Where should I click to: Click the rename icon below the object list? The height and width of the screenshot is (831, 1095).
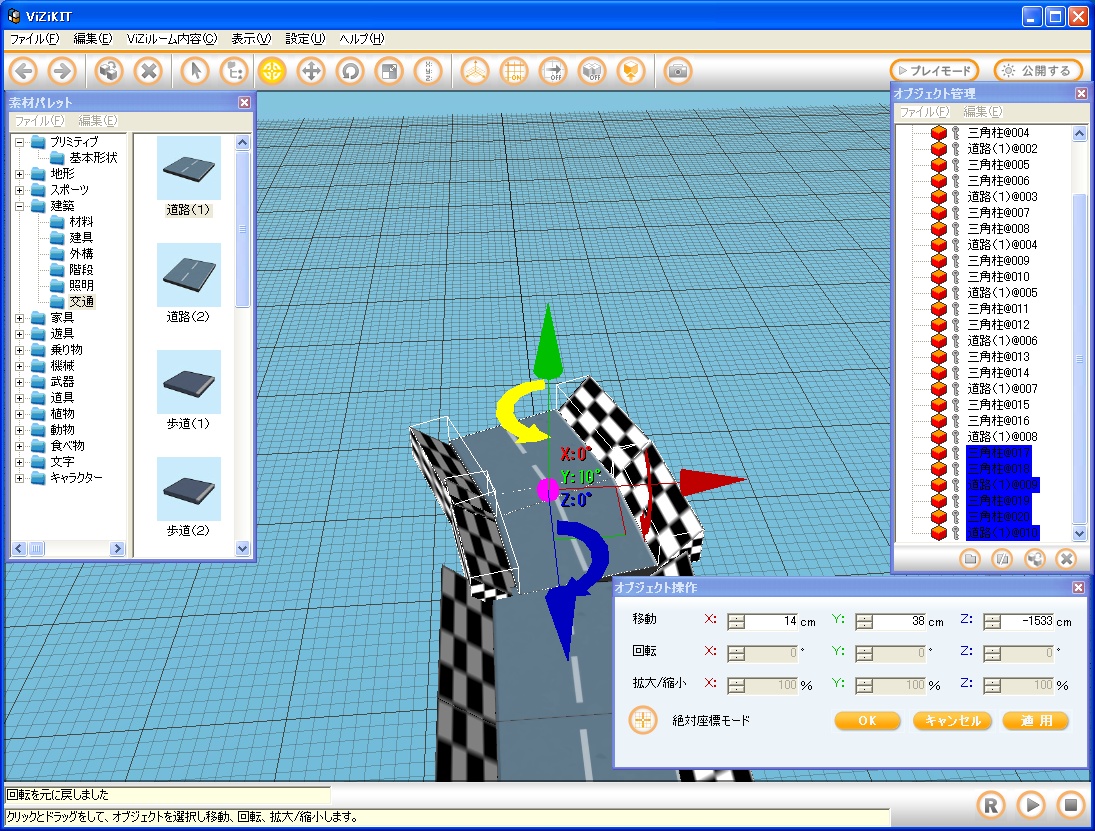1002,559
